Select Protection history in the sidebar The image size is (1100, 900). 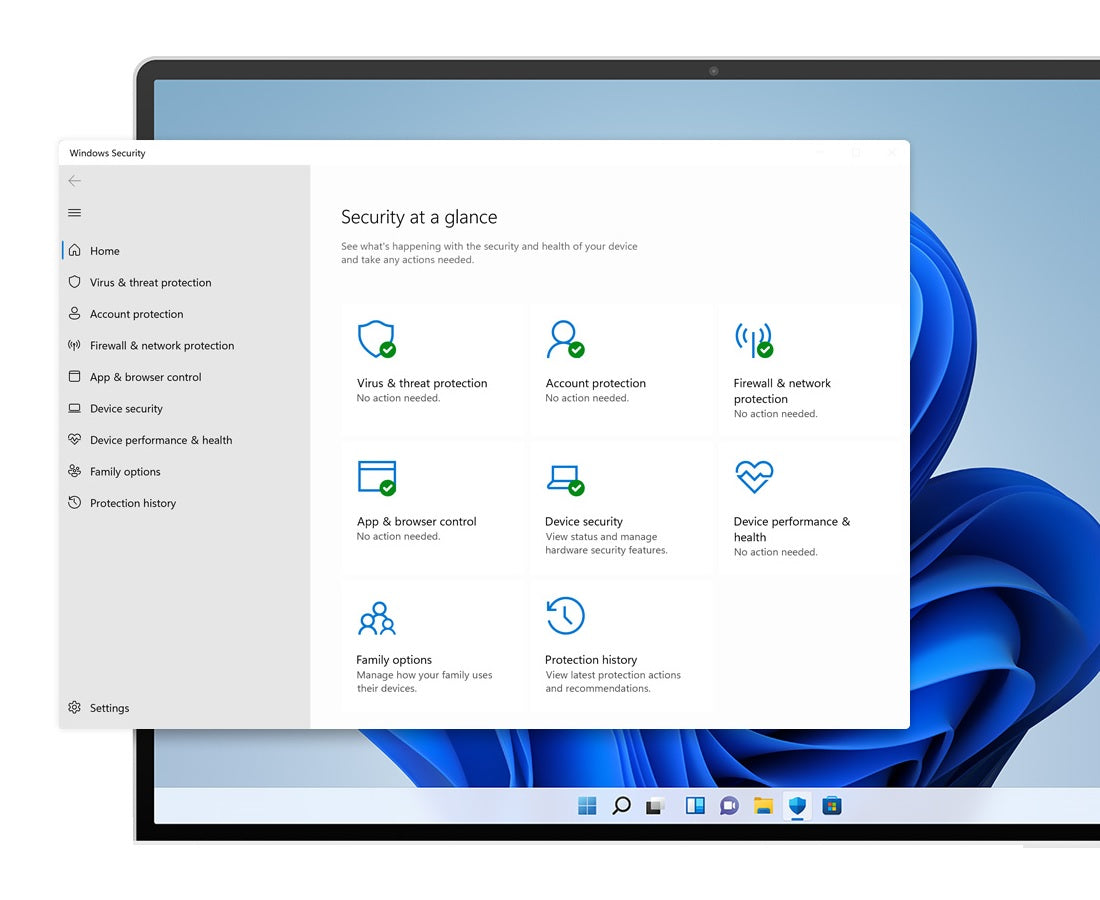pos(132,503)
